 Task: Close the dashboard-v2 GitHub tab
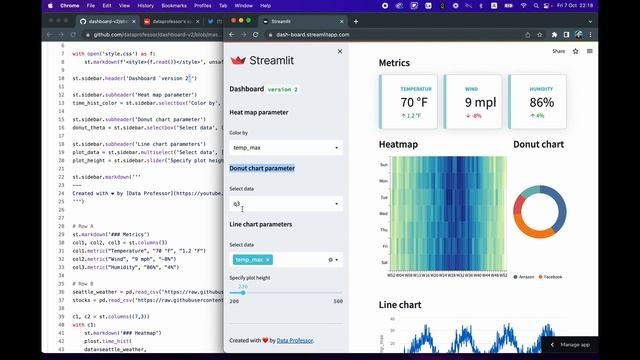pos(133,21)
